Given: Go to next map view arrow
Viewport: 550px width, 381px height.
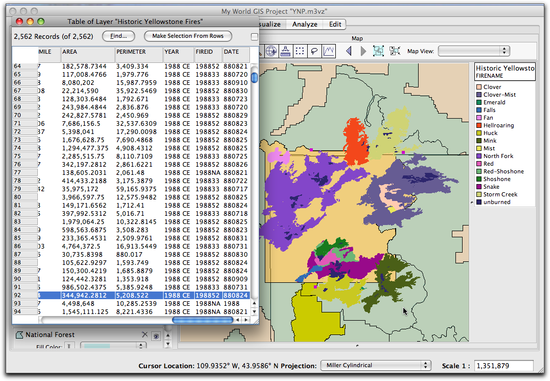Looking at the screenshot, I should [x=363, y=51].
